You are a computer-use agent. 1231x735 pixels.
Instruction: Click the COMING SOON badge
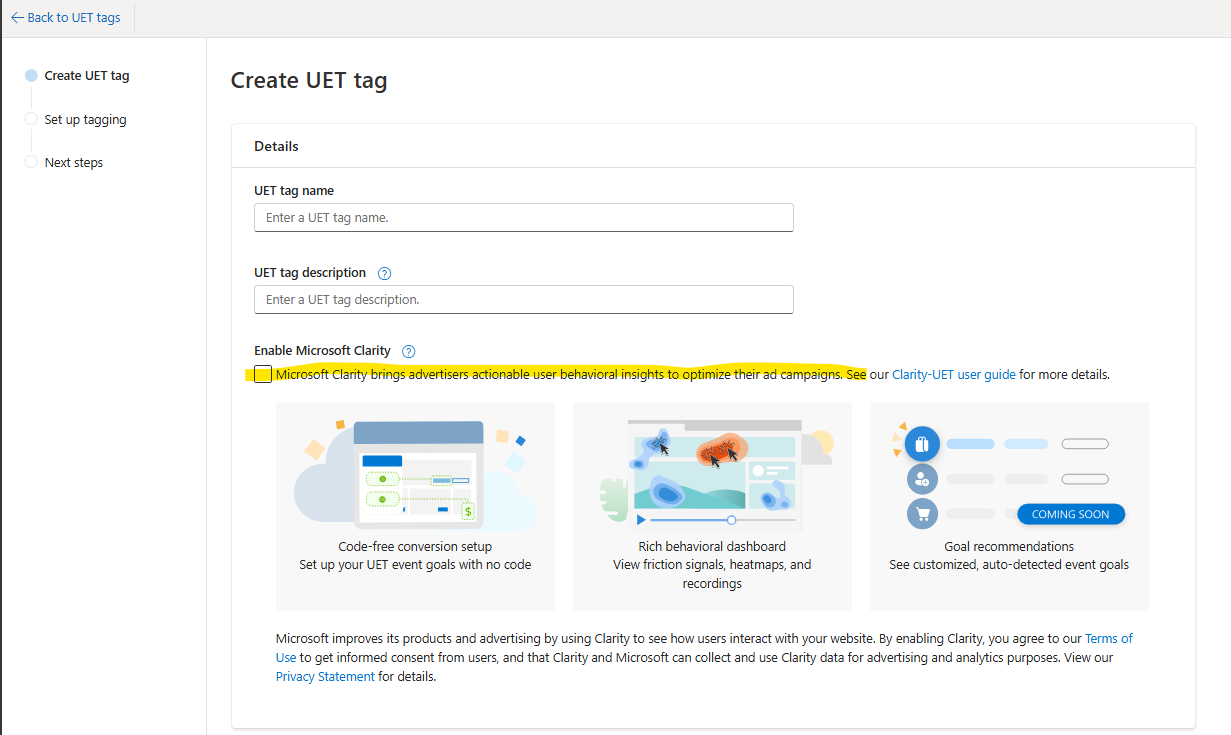coord(1071,514)
